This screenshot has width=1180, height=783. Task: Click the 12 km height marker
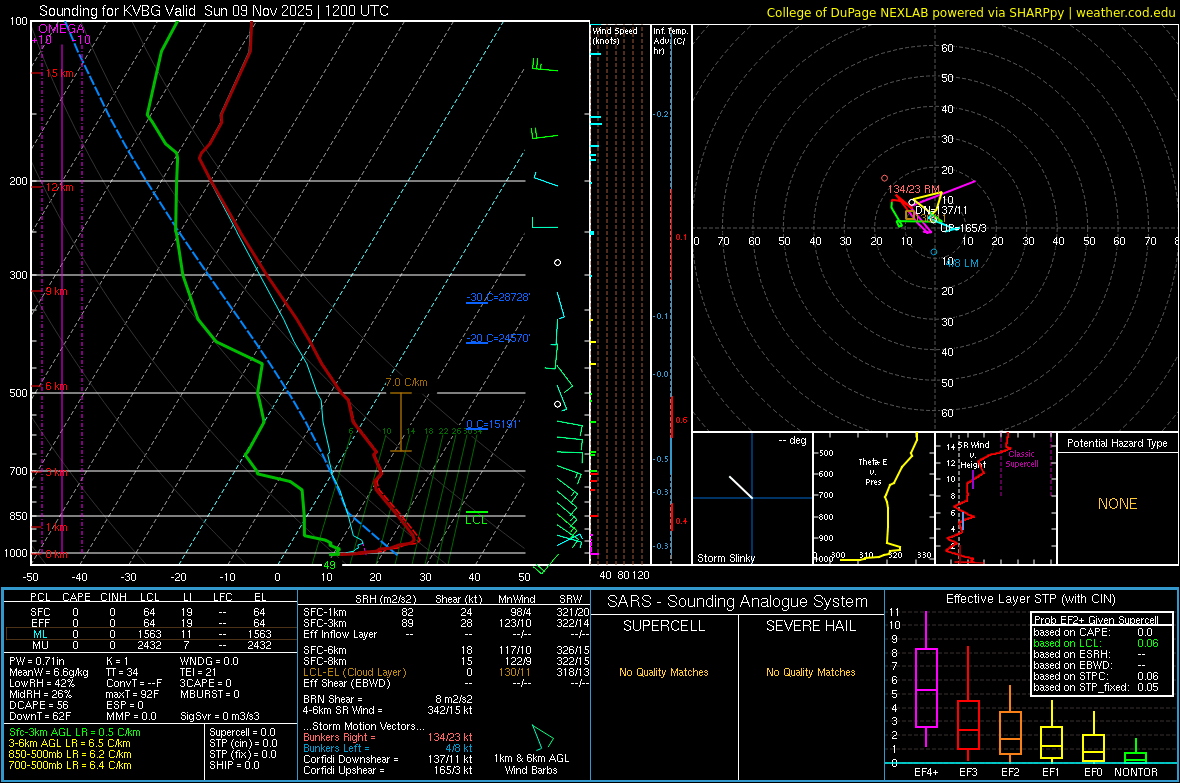pyautogui.click(x=59, y=187)
